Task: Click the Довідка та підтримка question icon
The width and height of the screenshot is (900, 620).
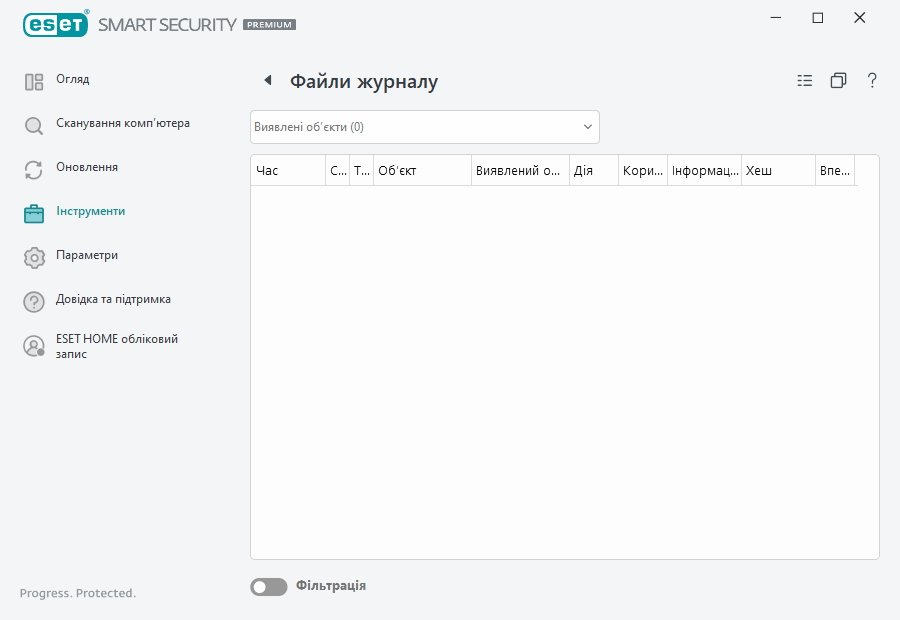Action: tap(34, 301)
